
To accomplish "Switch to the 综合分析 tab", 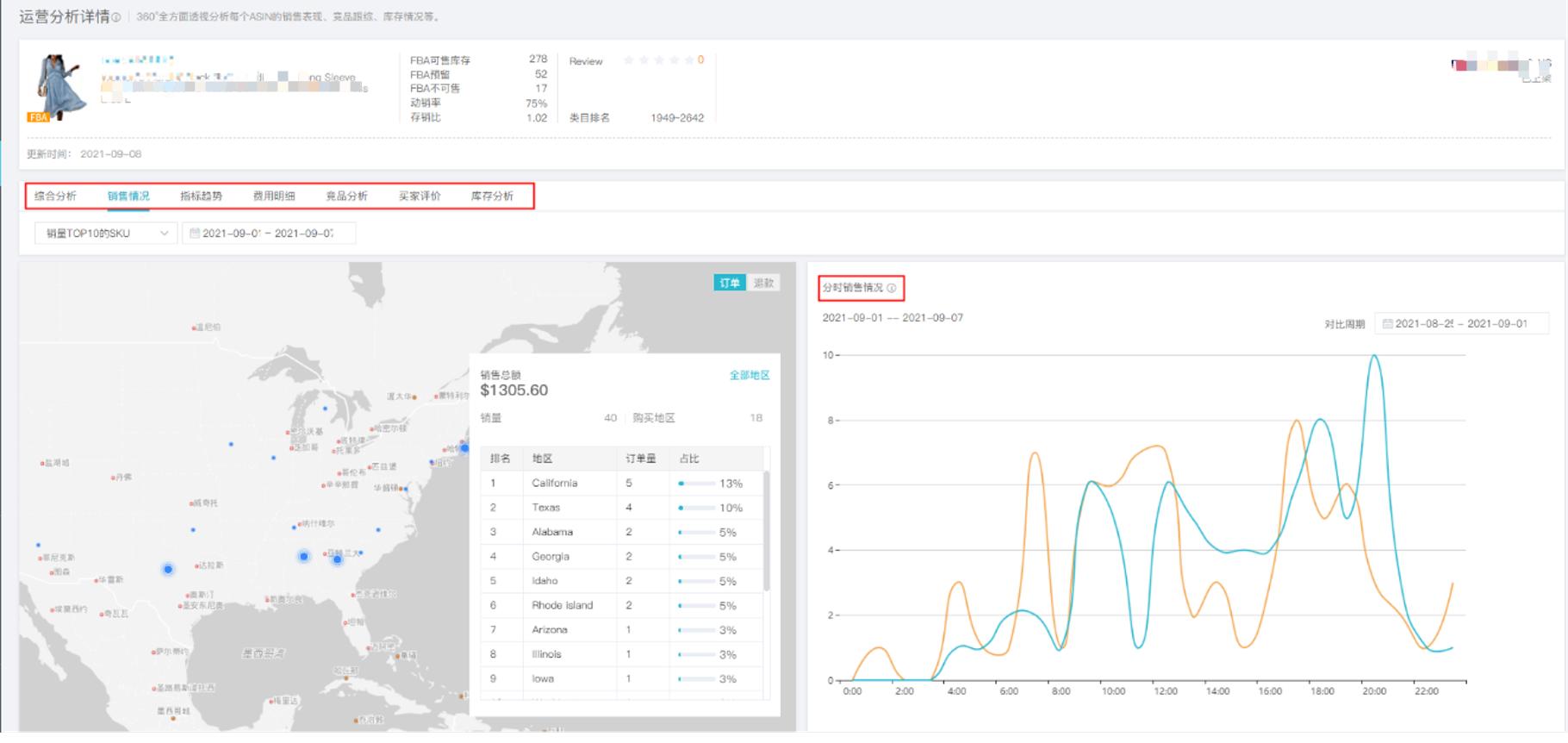I will (x=55, y=197).
